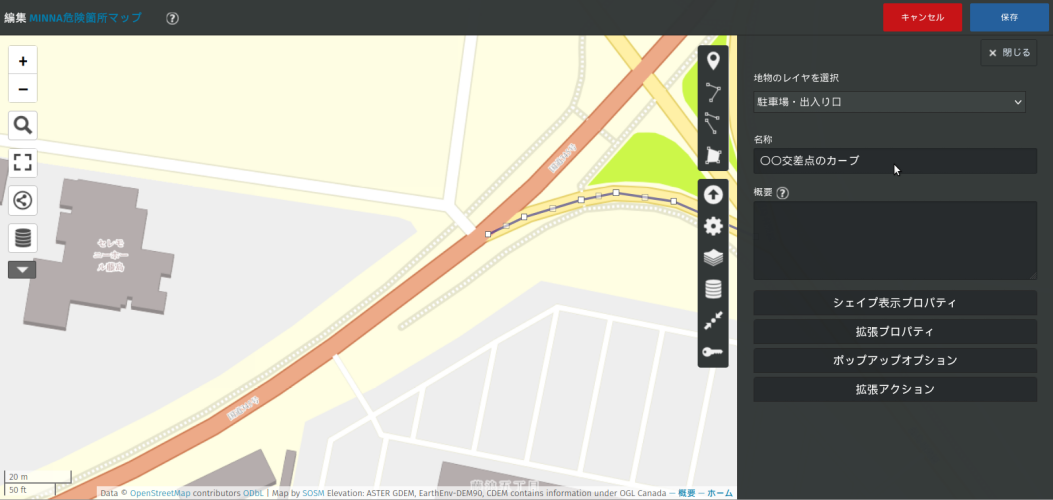The height and width of the screenshot is (500, 1053).
Task: Expand シェイプ表示プロパティ section
Action: point(894,303)
